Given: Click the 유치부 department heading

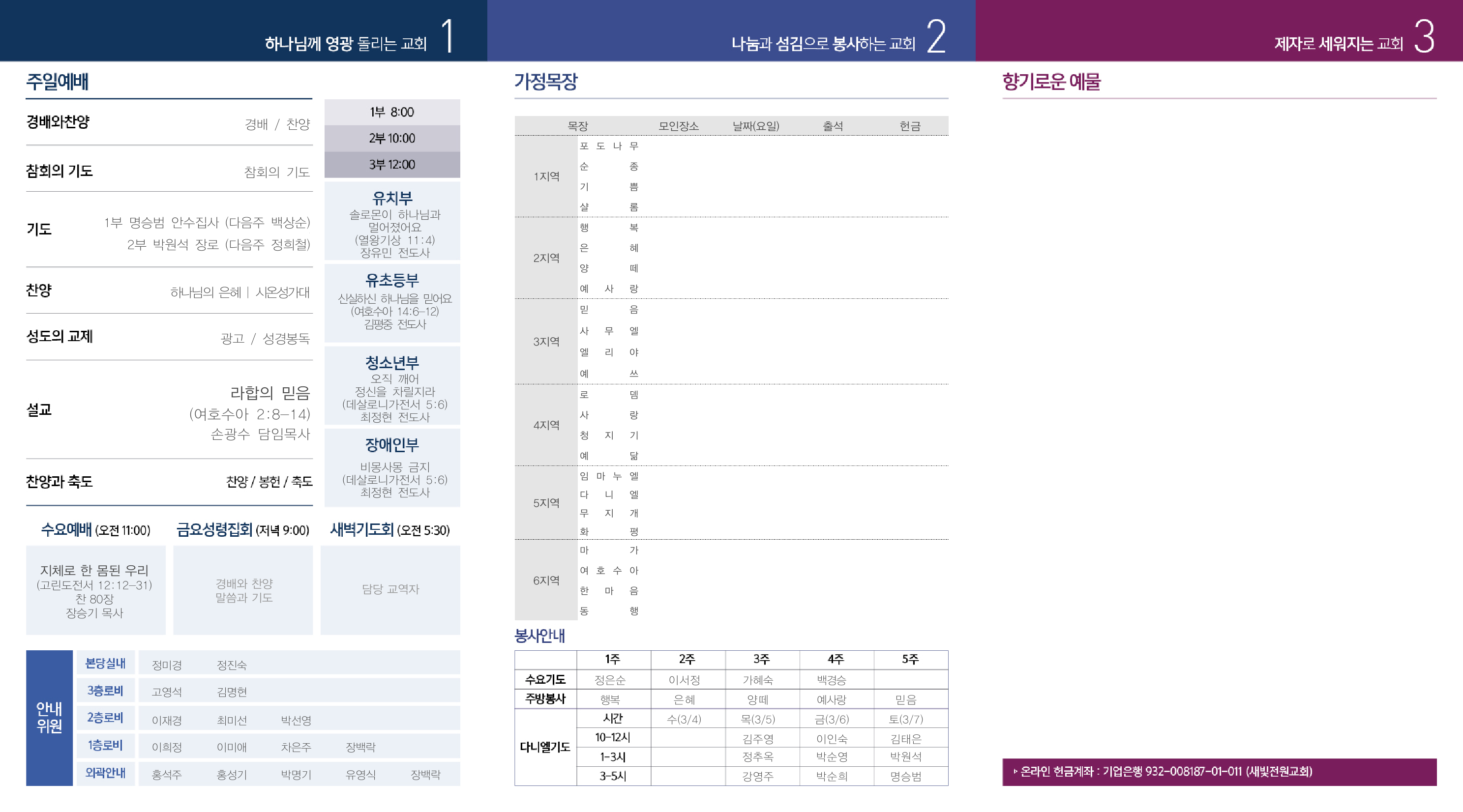Looking at the screenshot, I should point(392,198).
